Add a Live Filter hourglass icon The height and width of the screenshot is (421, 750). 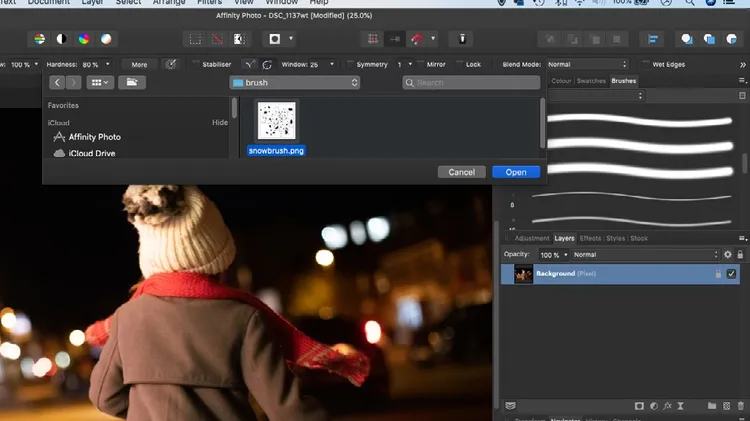tap(680, 406)
